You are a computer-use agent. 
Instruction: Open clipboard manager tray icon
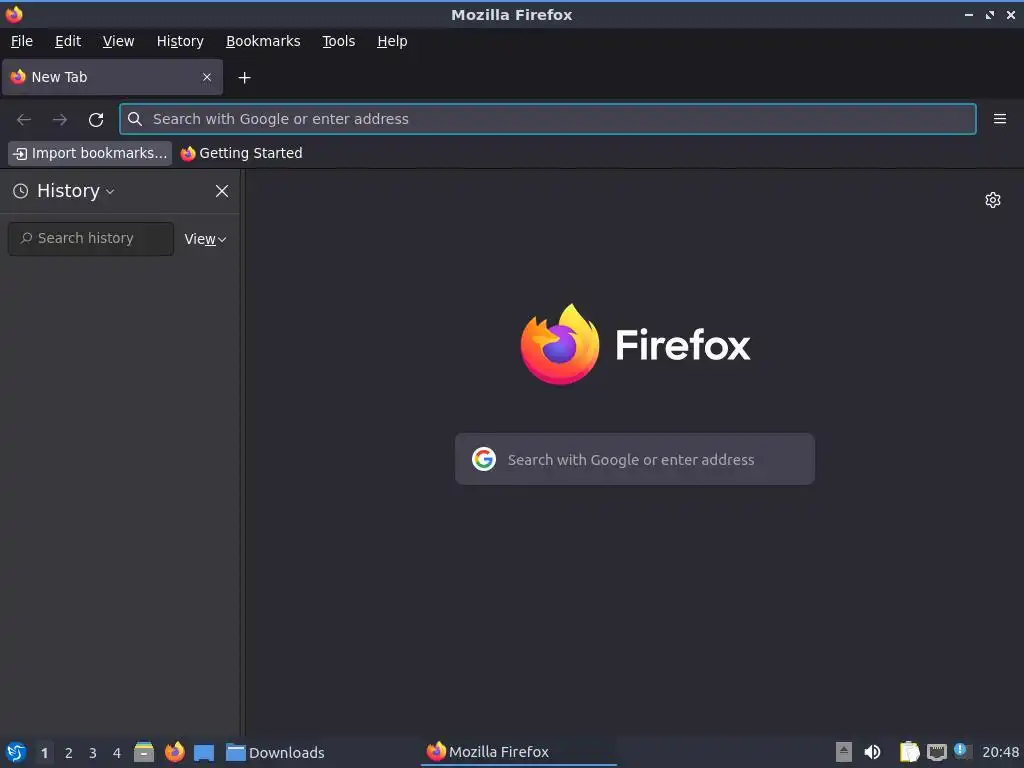coord(909,752)
